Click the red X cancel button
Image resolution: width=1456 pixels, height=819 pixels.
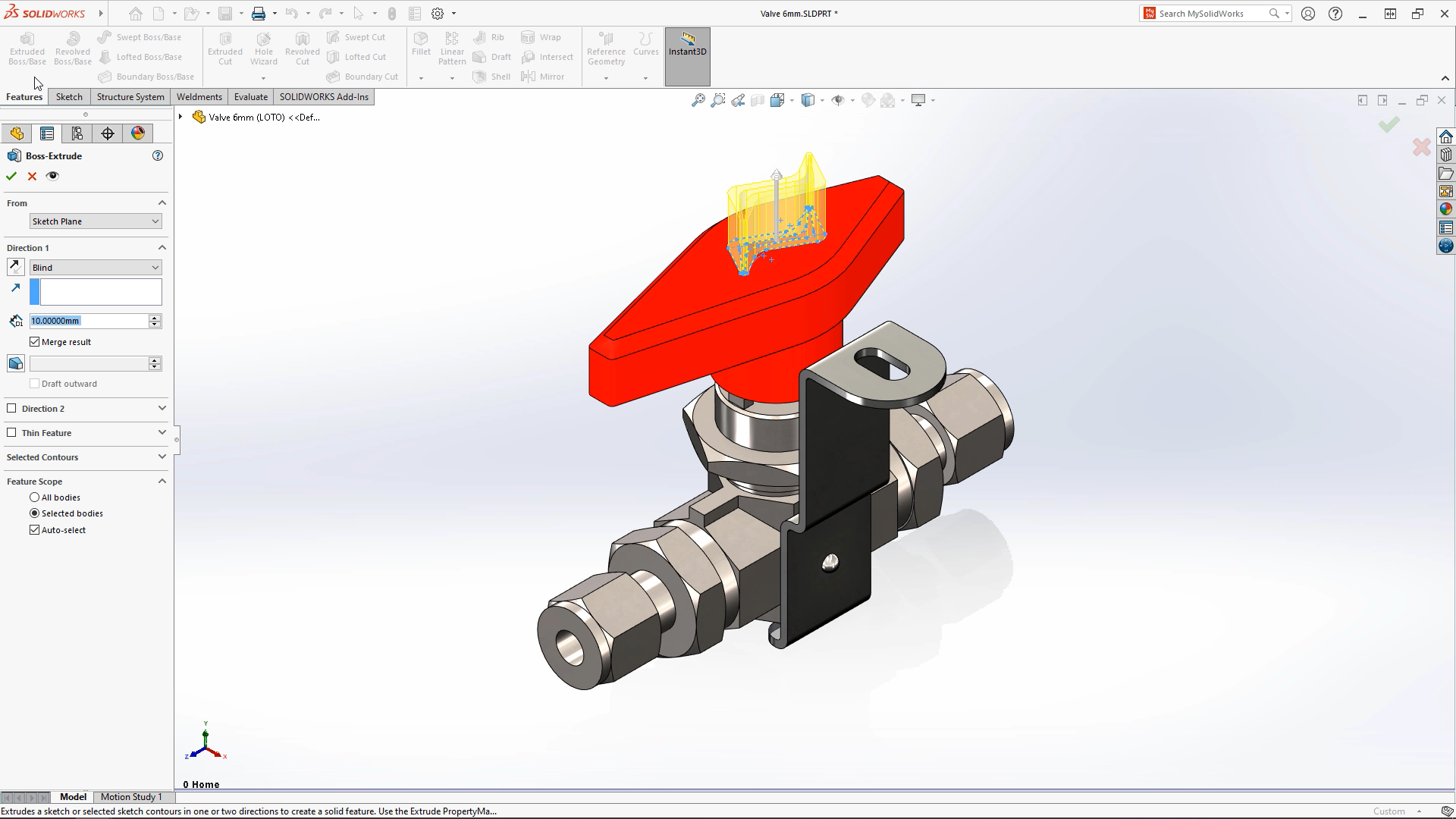[x=32, y=176]
